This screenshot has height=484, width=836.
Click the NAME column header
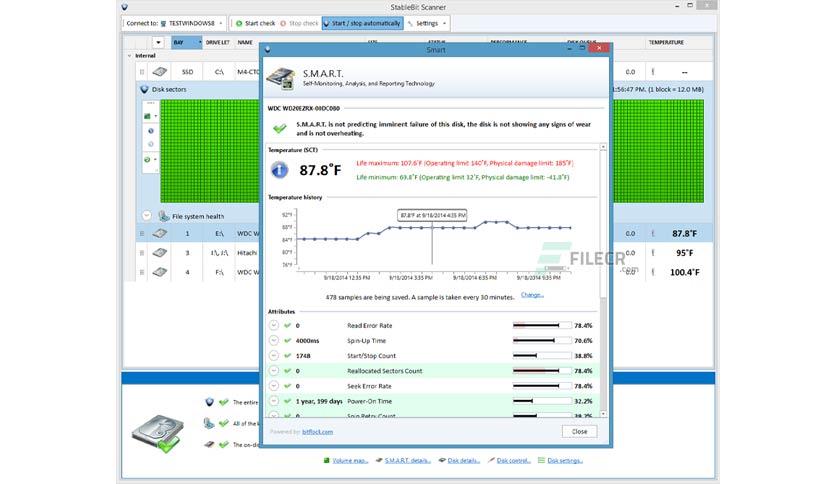point(245,43)
